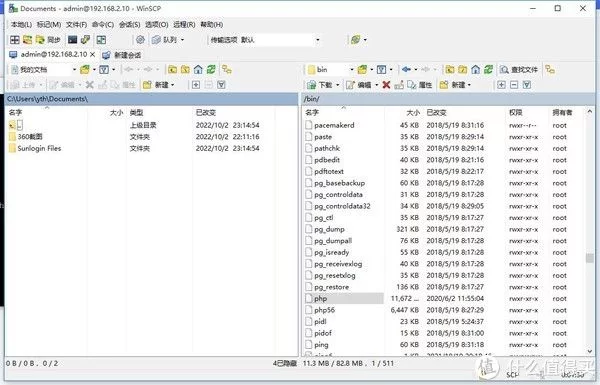Click remote panel open-directory folder icon
600x385 pixels.
362,70
